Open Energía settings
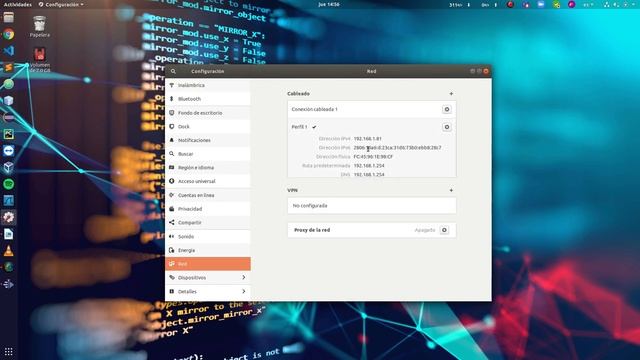 [208, 250]
